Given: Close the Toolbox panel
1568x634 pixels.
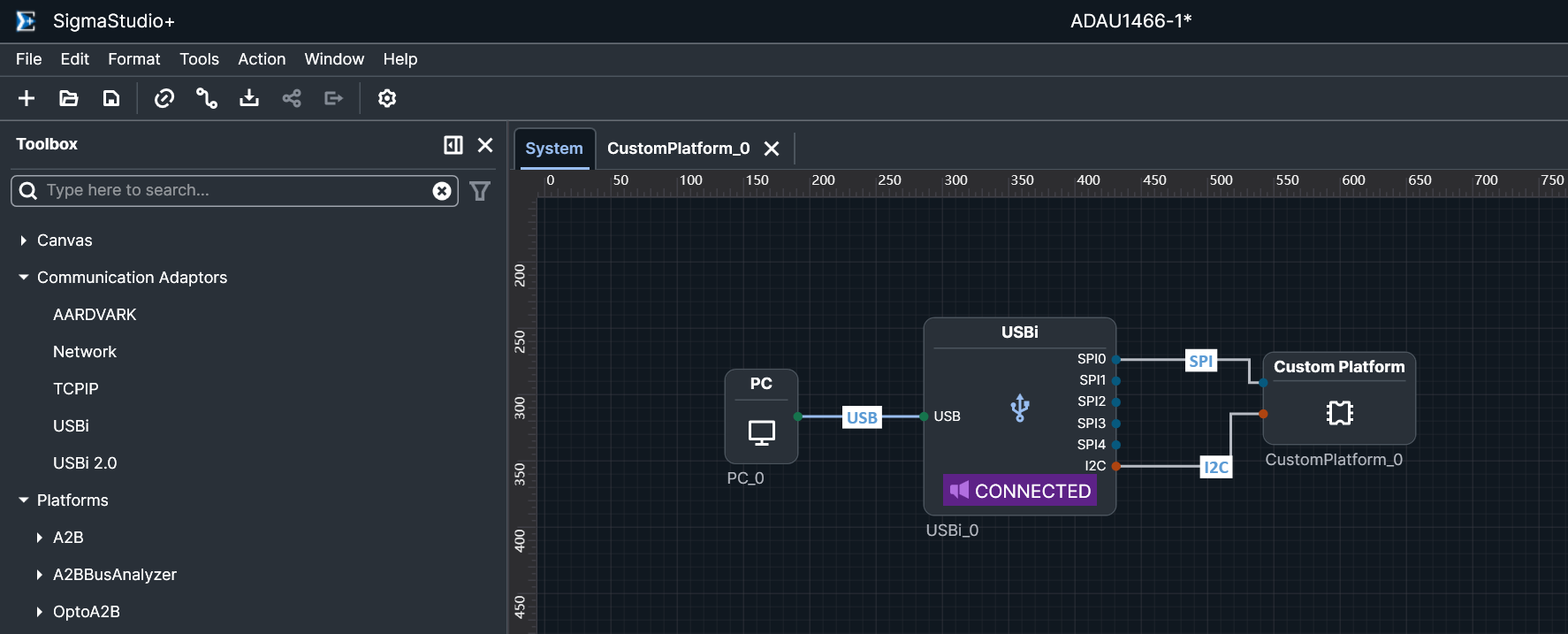Looking at the screenshot, I should point(485,145).
